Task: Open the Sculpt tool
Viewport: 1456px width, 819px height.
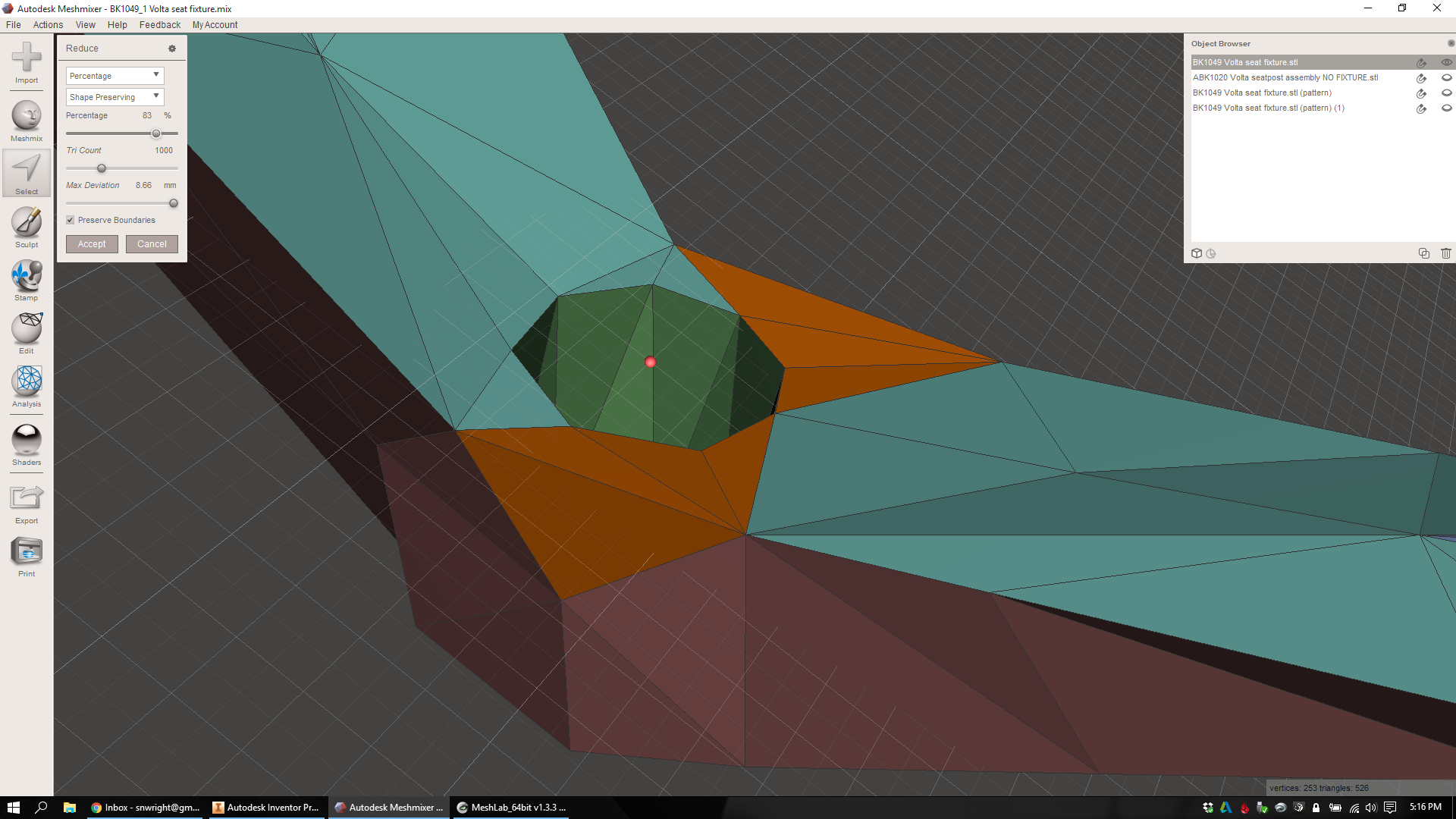Action: (27, 227)
